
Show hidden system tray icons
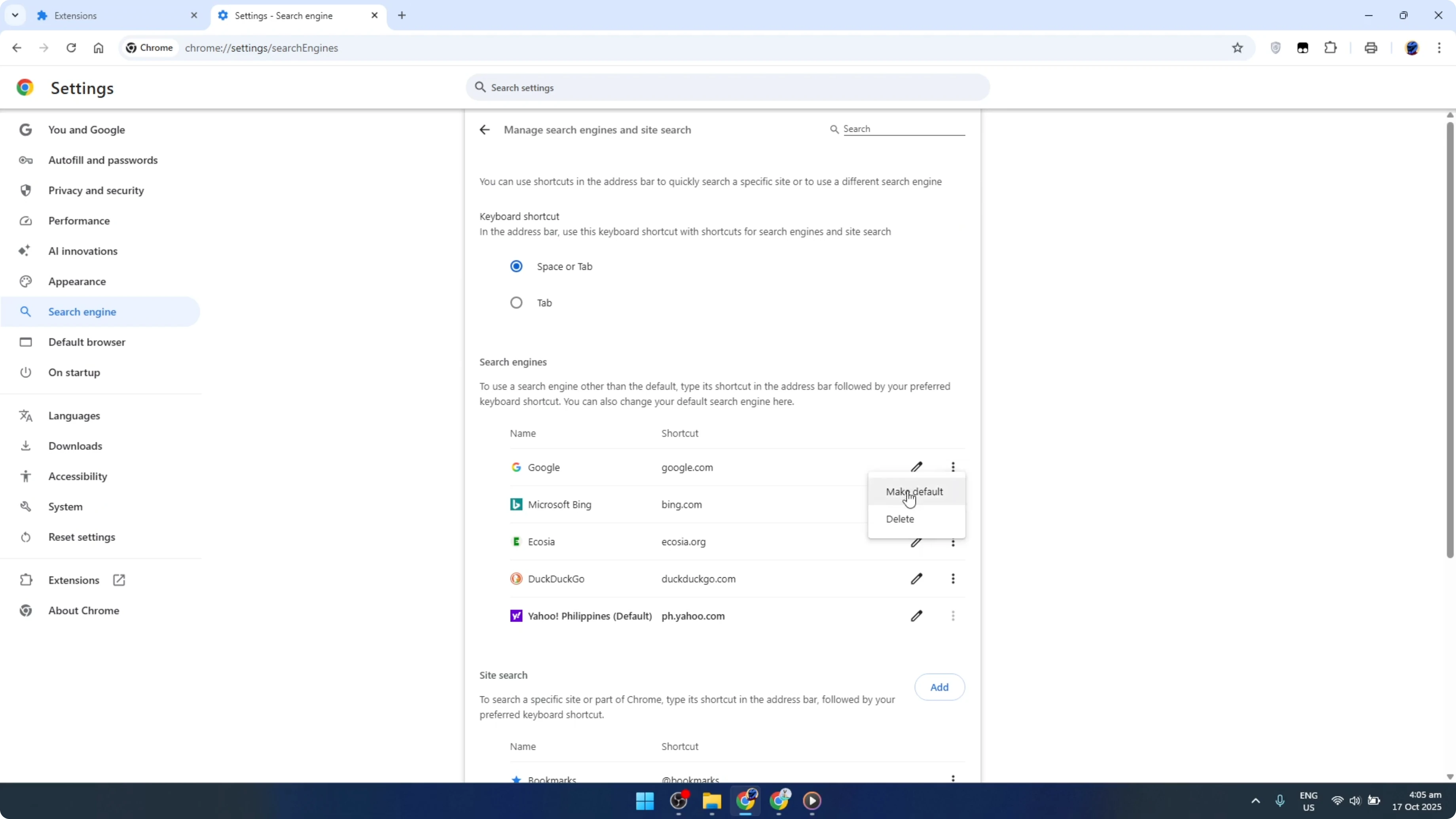coord(1255,801)
